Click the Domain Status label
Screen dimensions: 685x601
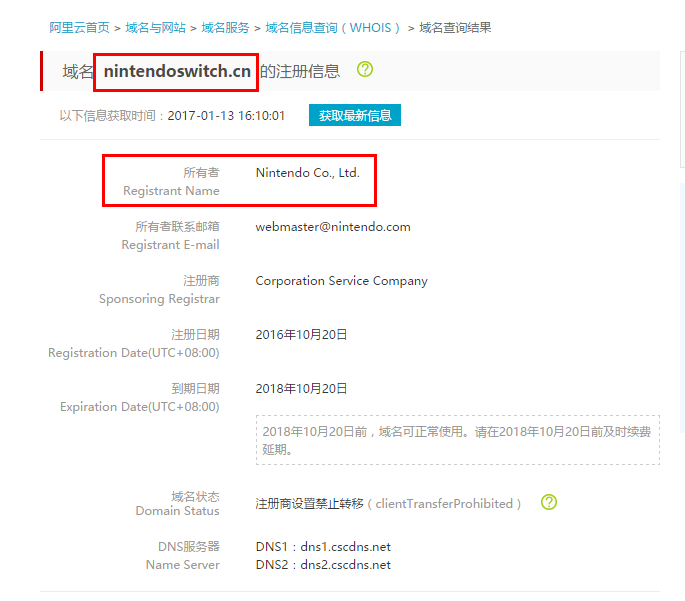point(177,511)
